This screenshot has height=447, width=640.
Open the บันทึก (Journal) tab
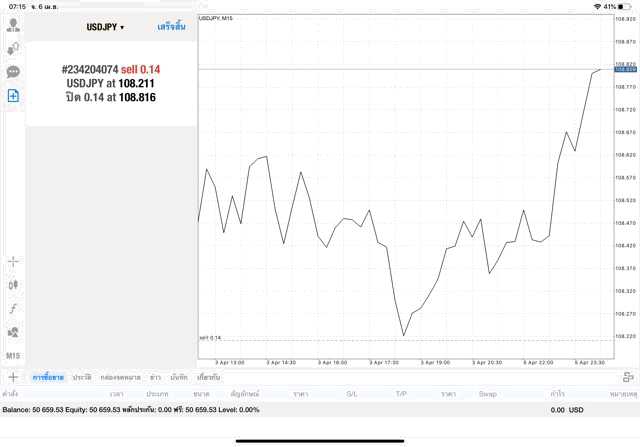[179, 377]
